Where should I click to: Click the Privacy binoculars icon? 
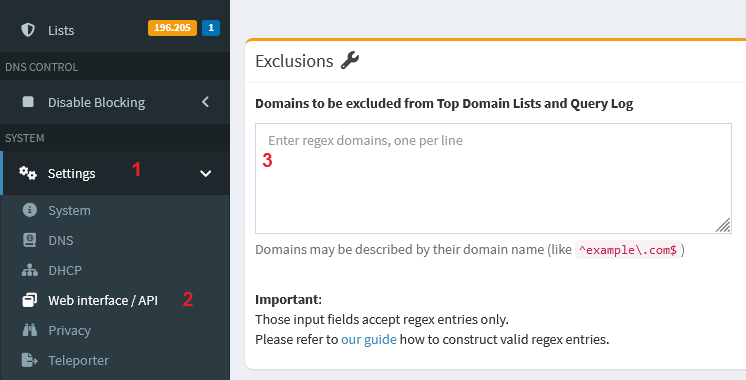(x=29, y=330)
